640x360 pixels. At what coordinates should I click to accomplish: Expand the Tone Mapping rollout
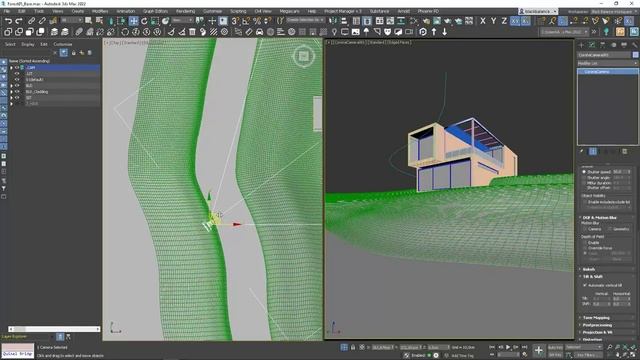click(596, 318)
